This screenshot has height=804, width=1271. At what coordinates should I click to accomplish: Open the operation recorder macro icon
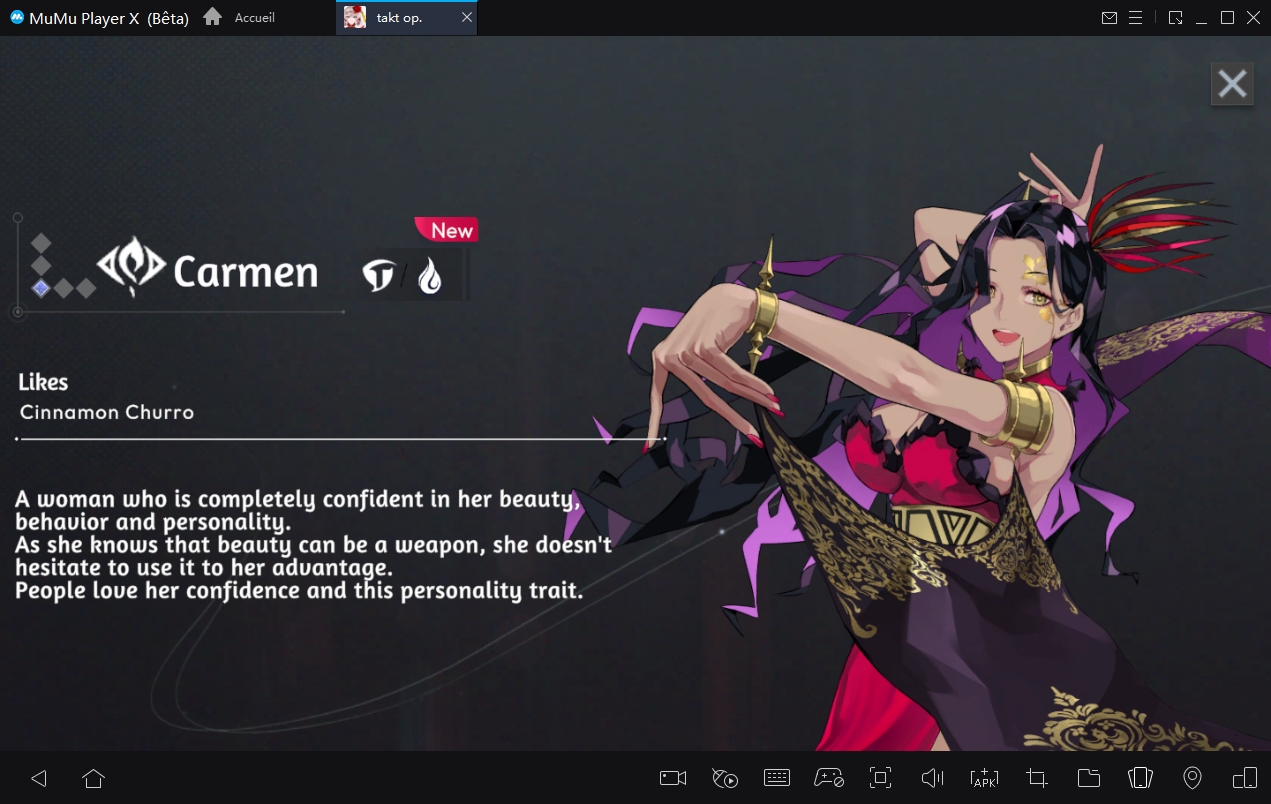[x=725, y=778]
